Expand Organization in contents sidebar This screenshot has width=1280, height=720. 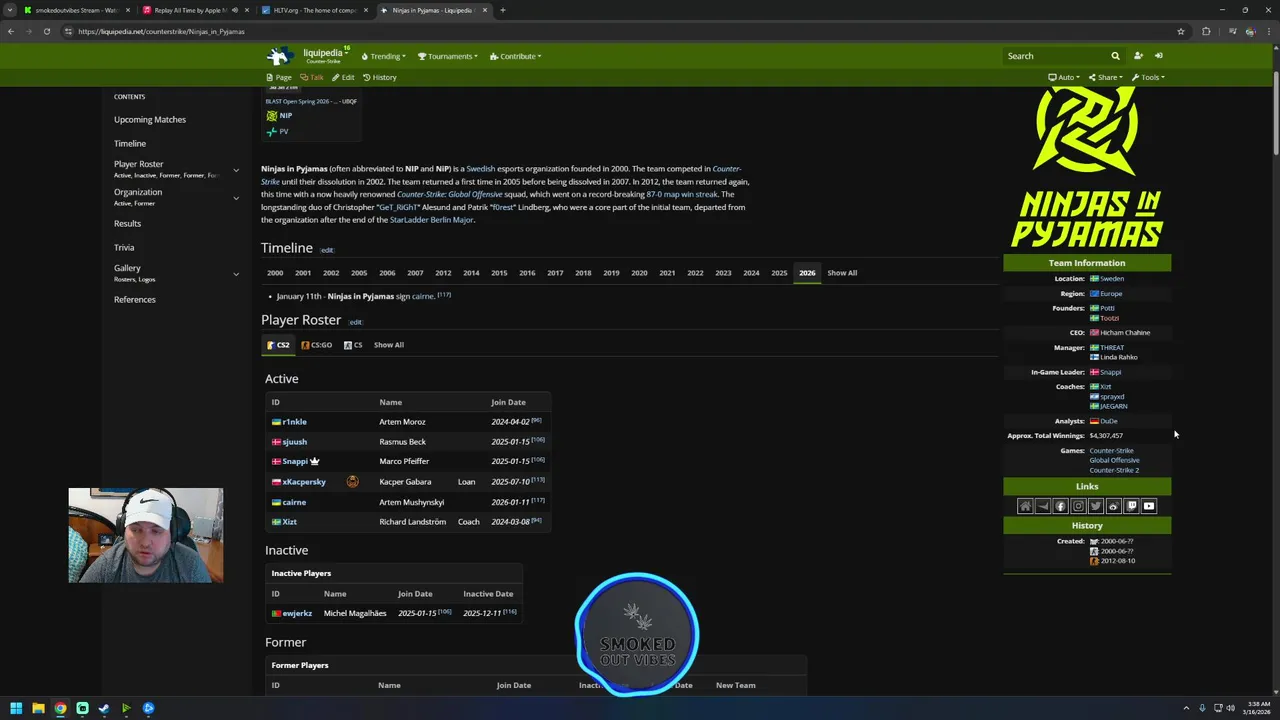tap(236, 198)
